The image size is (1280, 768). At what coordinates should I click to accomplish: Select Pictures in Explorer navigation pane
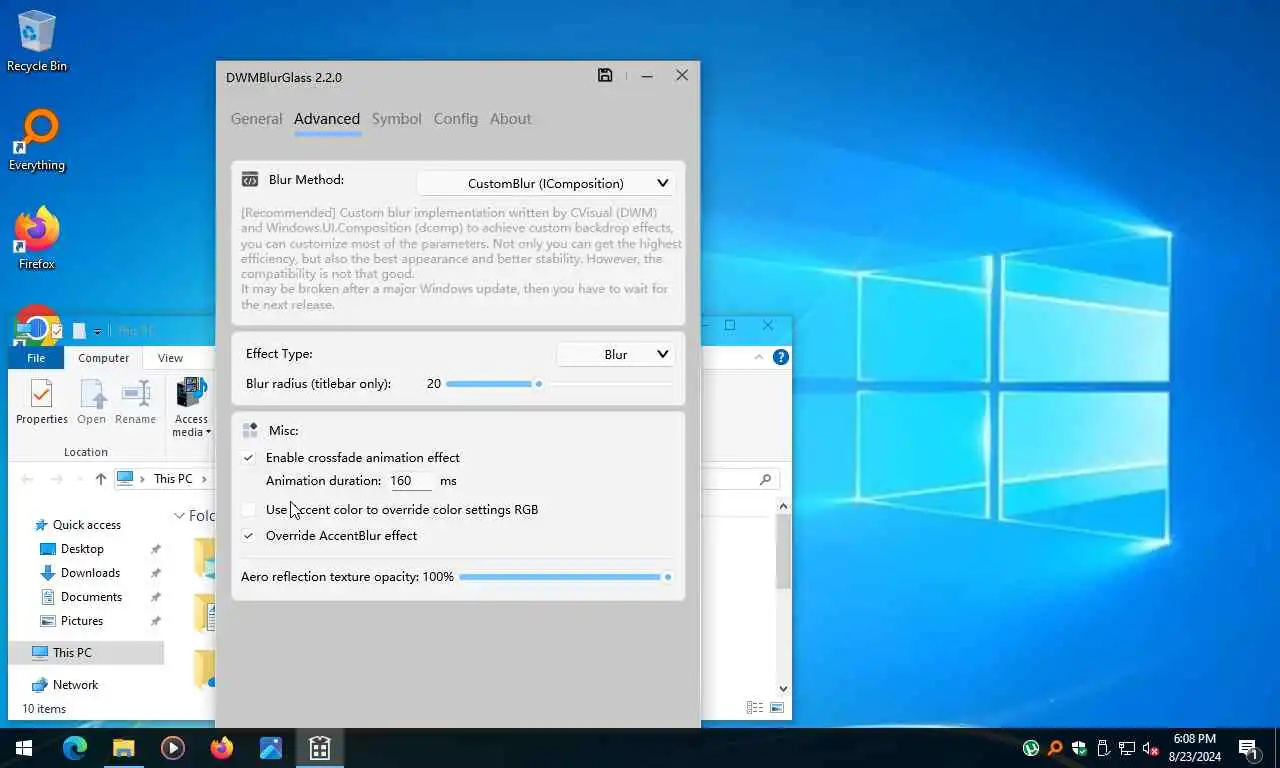(x=72, y=621)
